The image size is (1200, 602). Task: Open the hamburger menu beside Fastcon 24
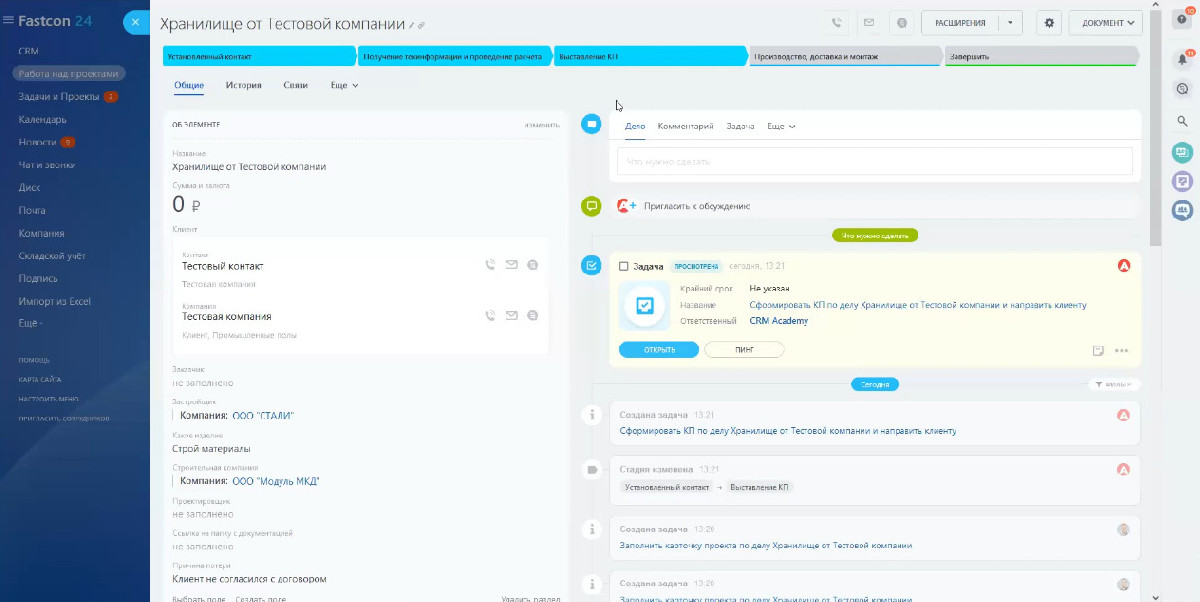(8, 21)
